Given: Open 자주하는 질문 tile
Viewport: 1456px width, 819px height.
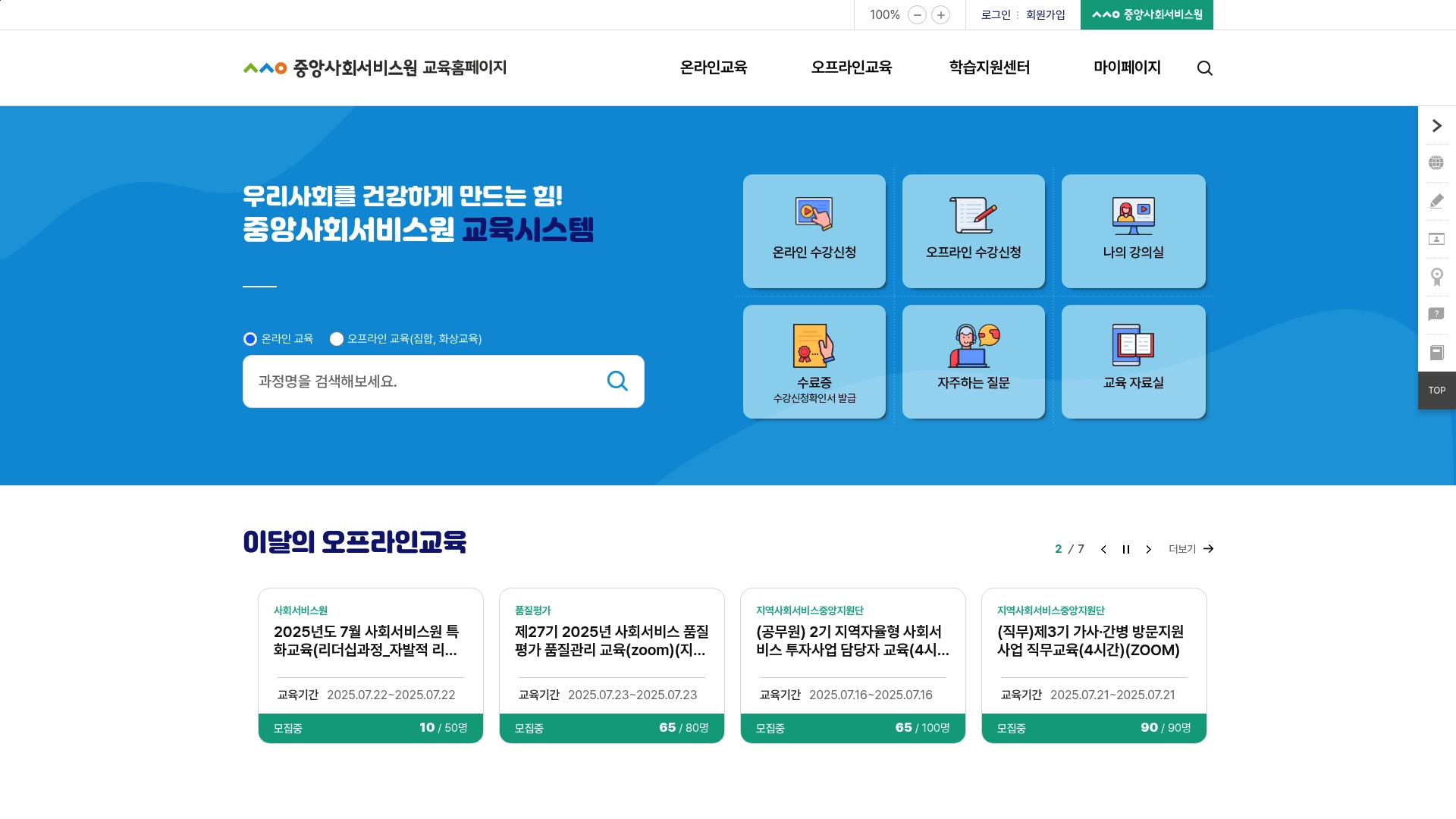Looking at the screenshot, I should (x=974, y=362).
